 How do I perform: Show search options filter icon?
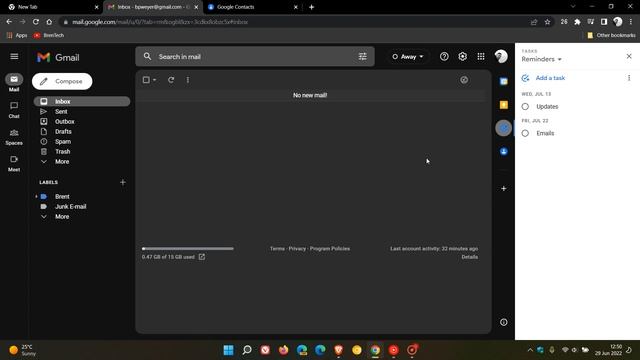click(362, 56)
